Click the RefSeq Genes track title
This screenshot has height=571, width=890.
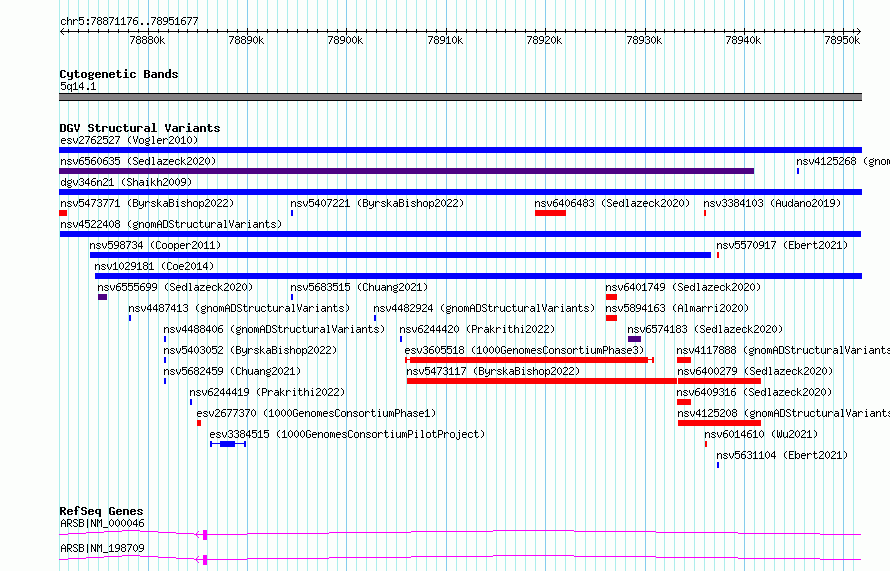(x=101, y=511)
